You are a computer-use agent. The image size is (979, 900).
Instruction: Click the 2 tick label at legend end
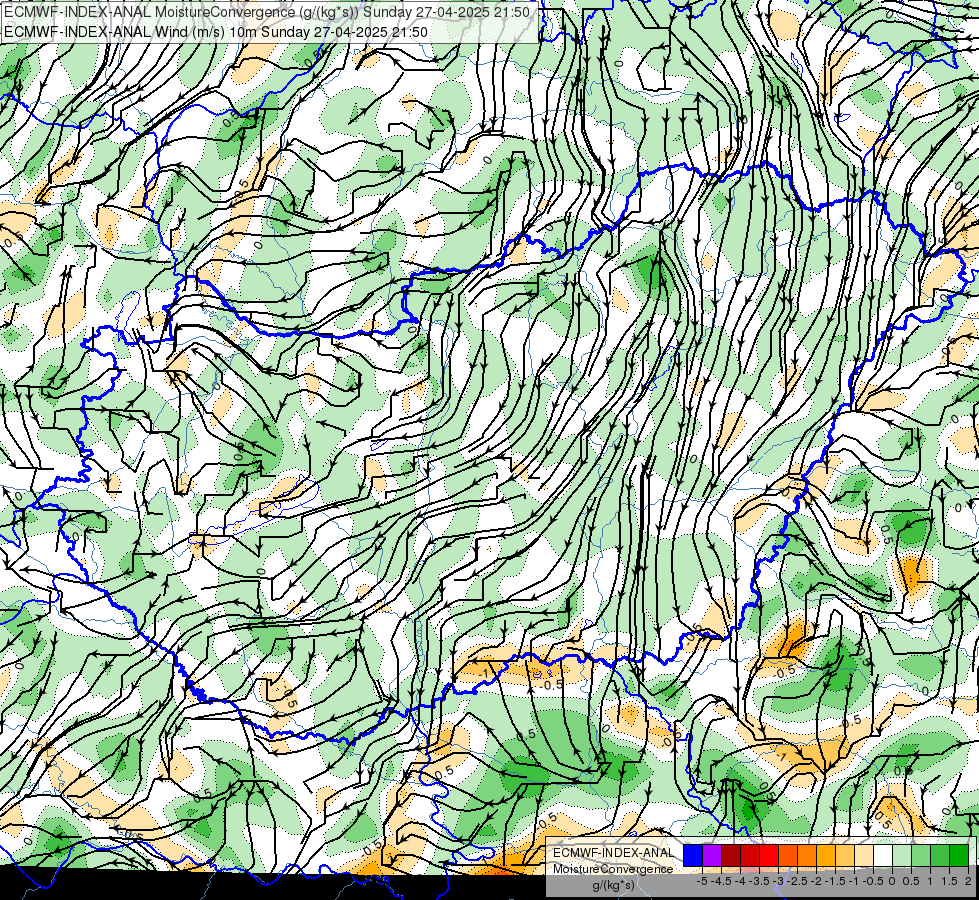[968, 881]
